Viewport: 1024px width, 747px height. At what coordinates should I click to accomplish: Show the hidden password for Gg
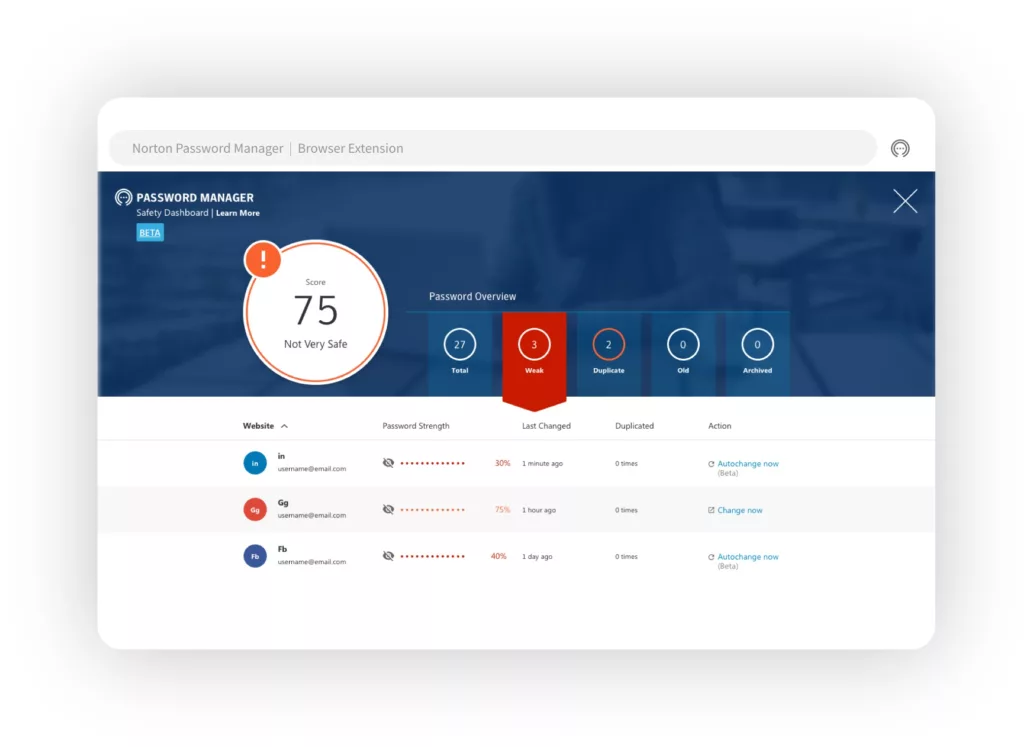tap(388, 509)
